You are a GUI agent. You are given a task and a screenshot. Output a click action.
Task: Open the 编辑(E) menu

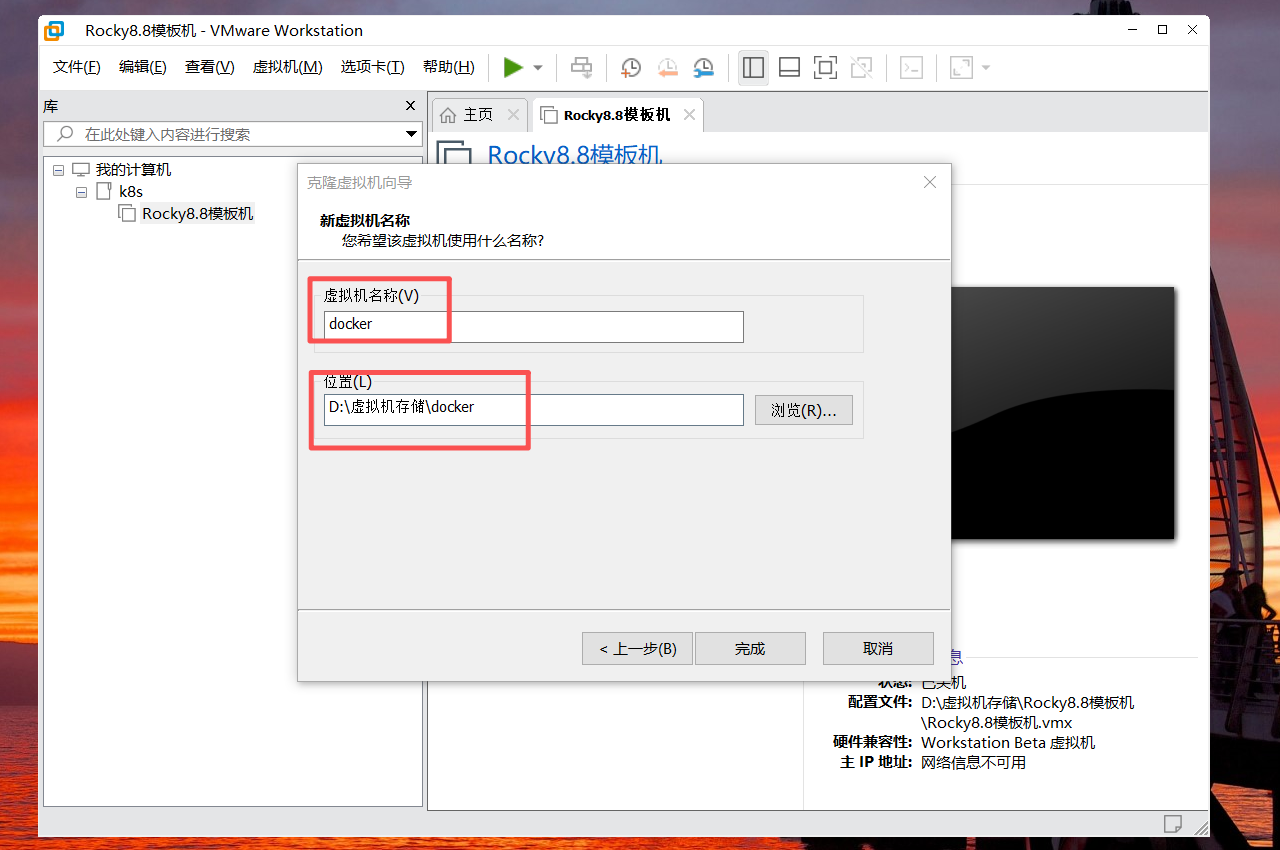(143, 67)
